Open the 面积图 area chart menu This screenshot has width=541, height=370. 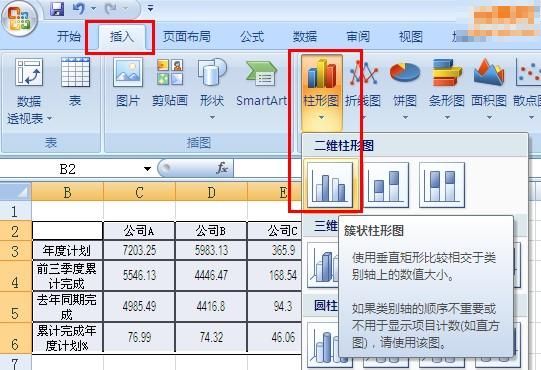(489, 88)
